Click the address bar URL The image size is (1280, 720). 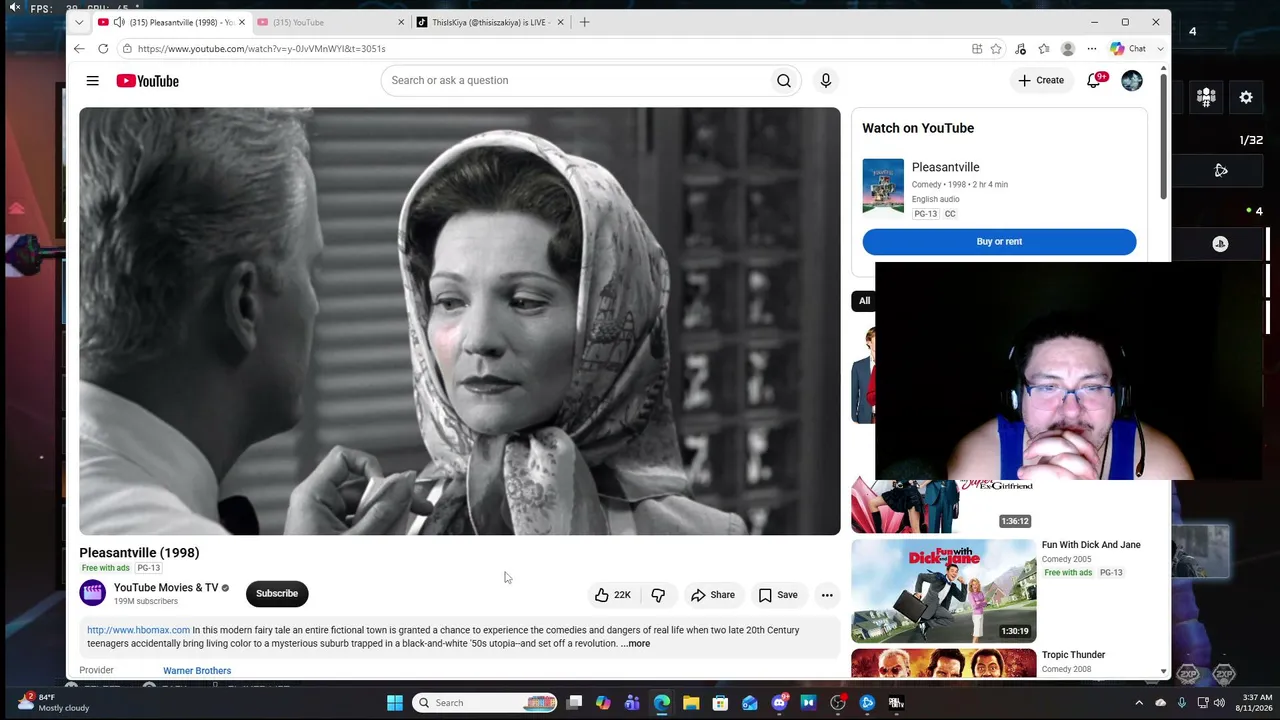pos(261,49)
